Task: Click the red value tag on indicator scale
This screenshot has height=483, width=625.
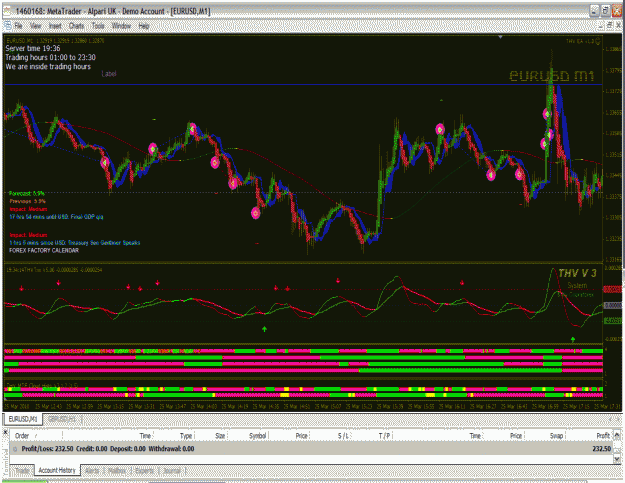Action: click(x=613, y=289)
